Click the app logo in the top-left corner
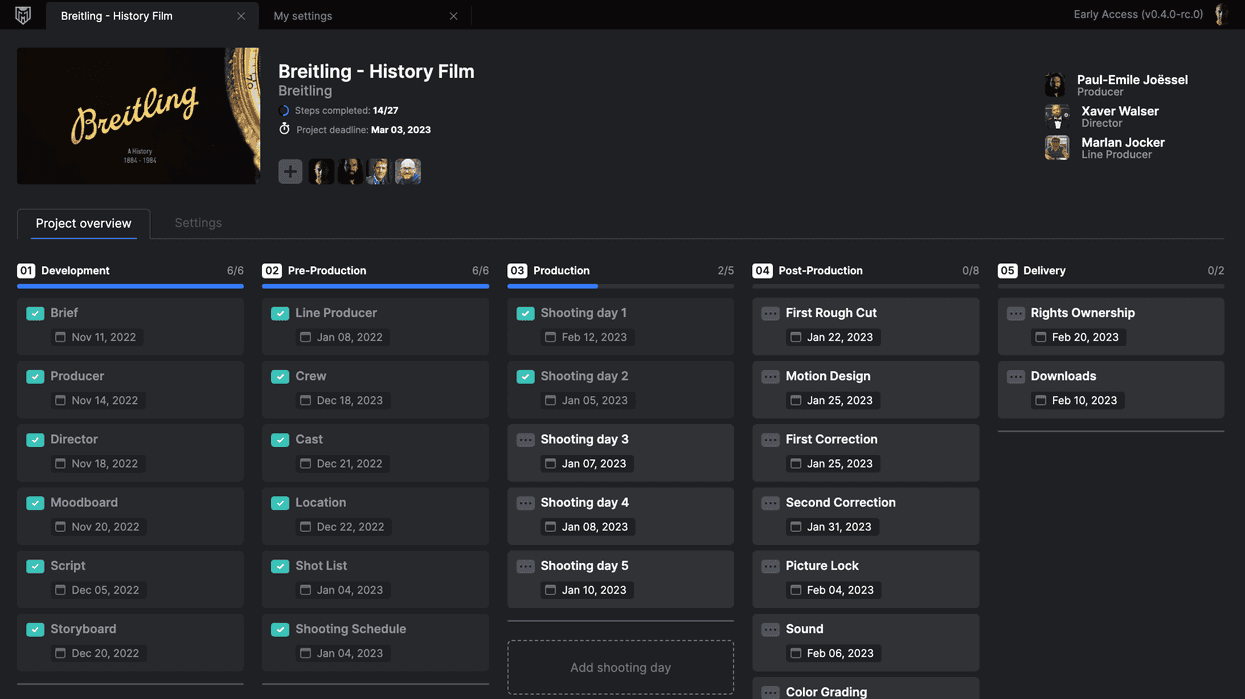The width and height of the screenshot is (1245, 699). pyautogui.click(x=23, y=15)
